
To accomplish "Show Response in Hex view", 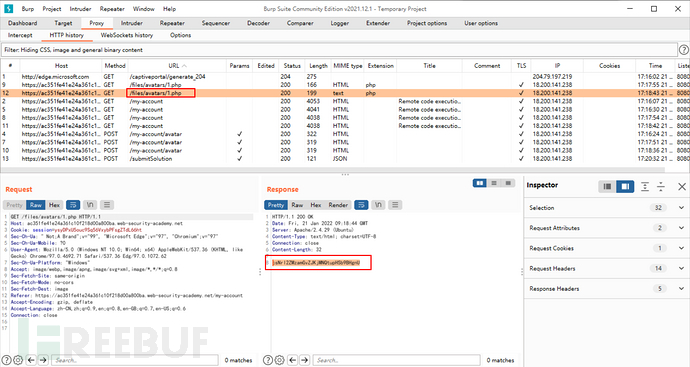I will point(316,205).
